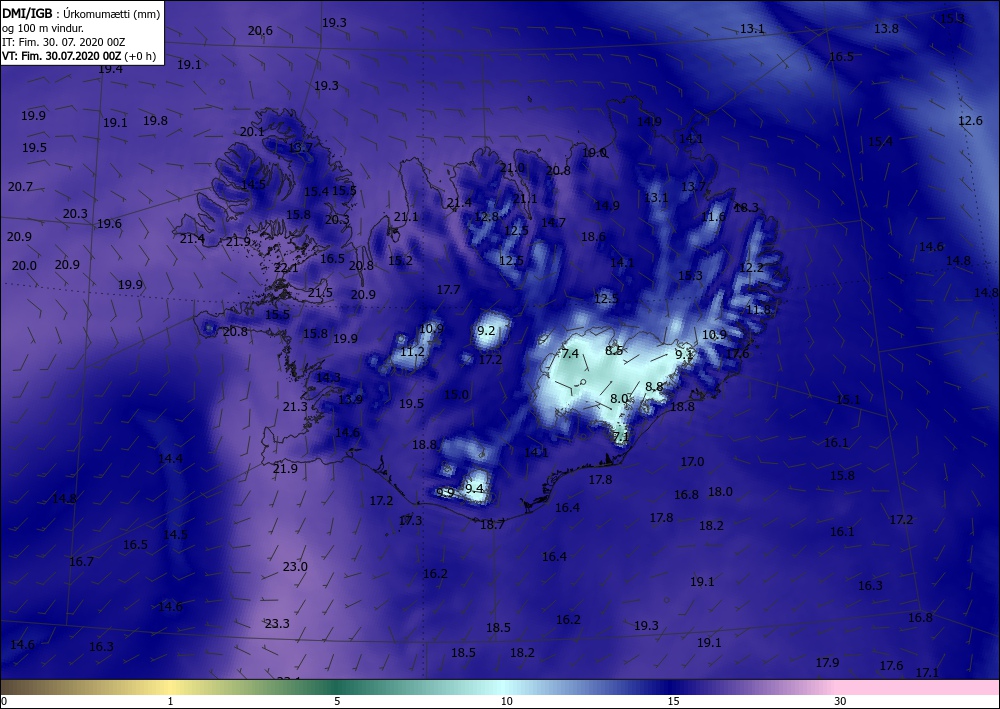
Task: Click the map value 17.1
Action: tap(927, 673)
